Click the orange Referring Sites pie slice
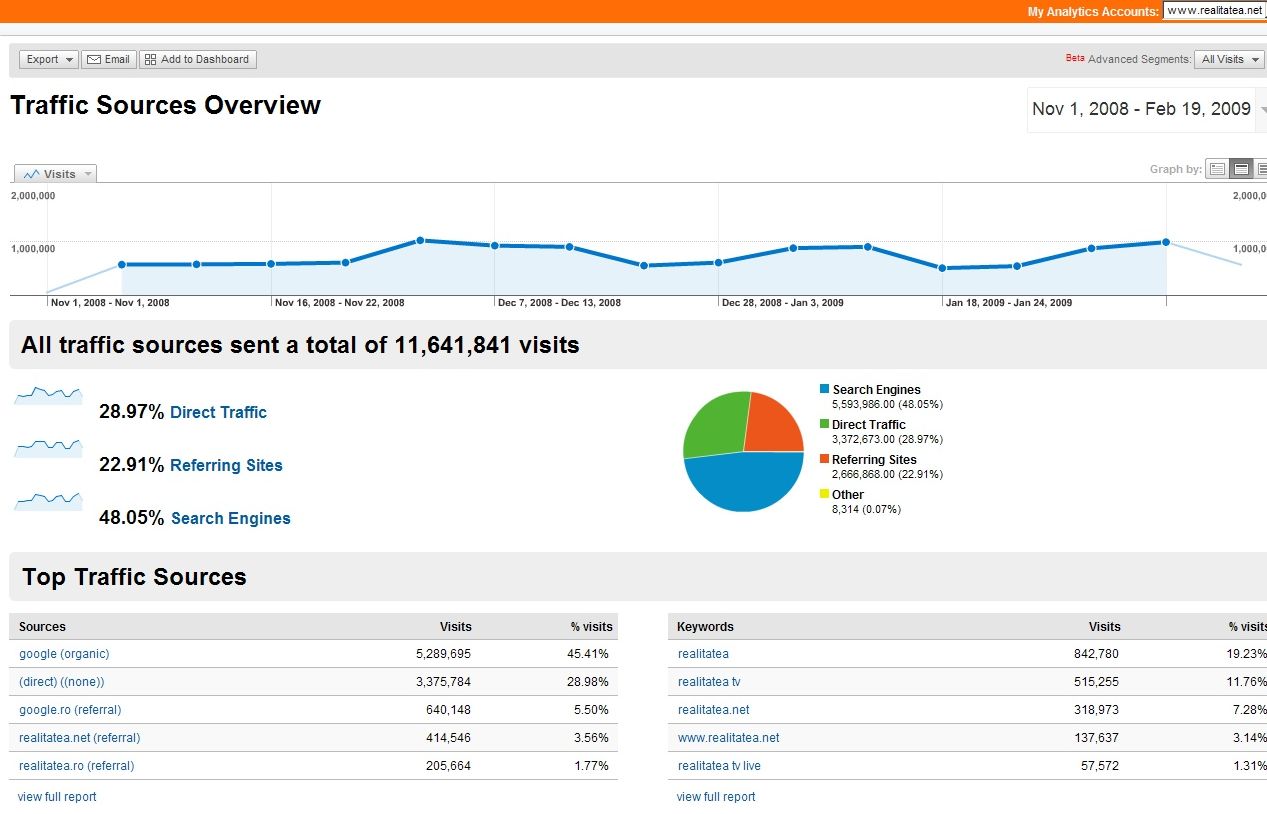 tap(775, 423)
